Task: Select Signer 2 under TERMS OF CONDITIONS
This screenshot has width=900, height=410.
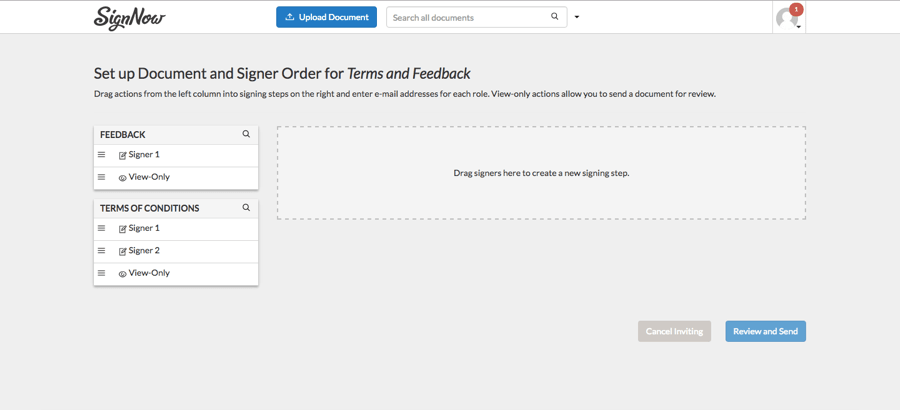Action: point(144,251)
